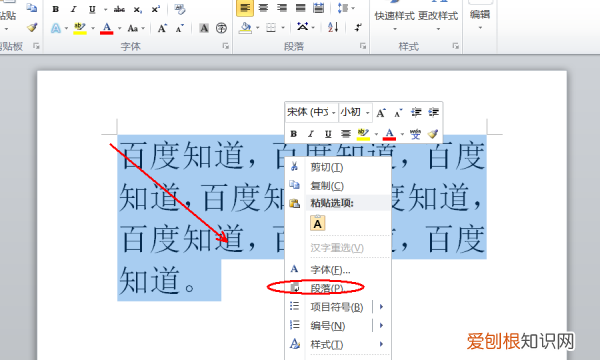Open the borders dropdown arrow
Screen dimensions: 600x360
click(283, 28)
